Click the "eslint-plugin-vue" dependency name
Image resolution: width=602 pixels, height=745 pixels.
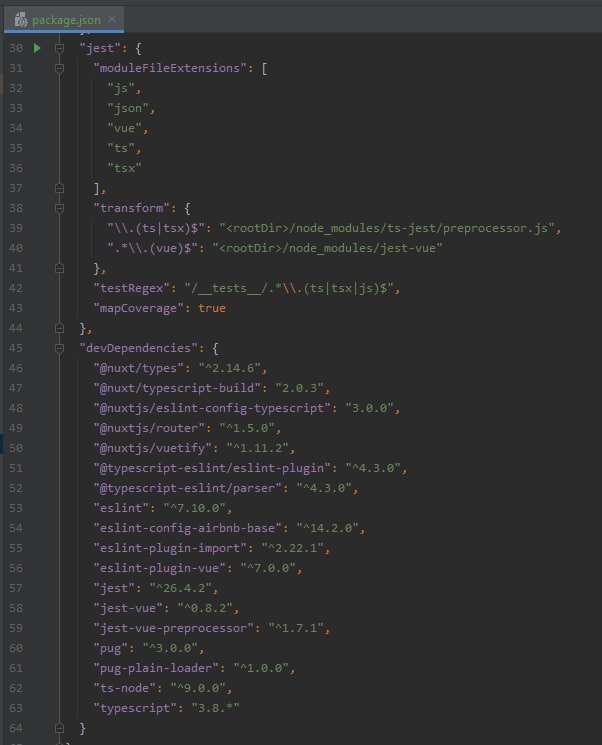point(159,568)
